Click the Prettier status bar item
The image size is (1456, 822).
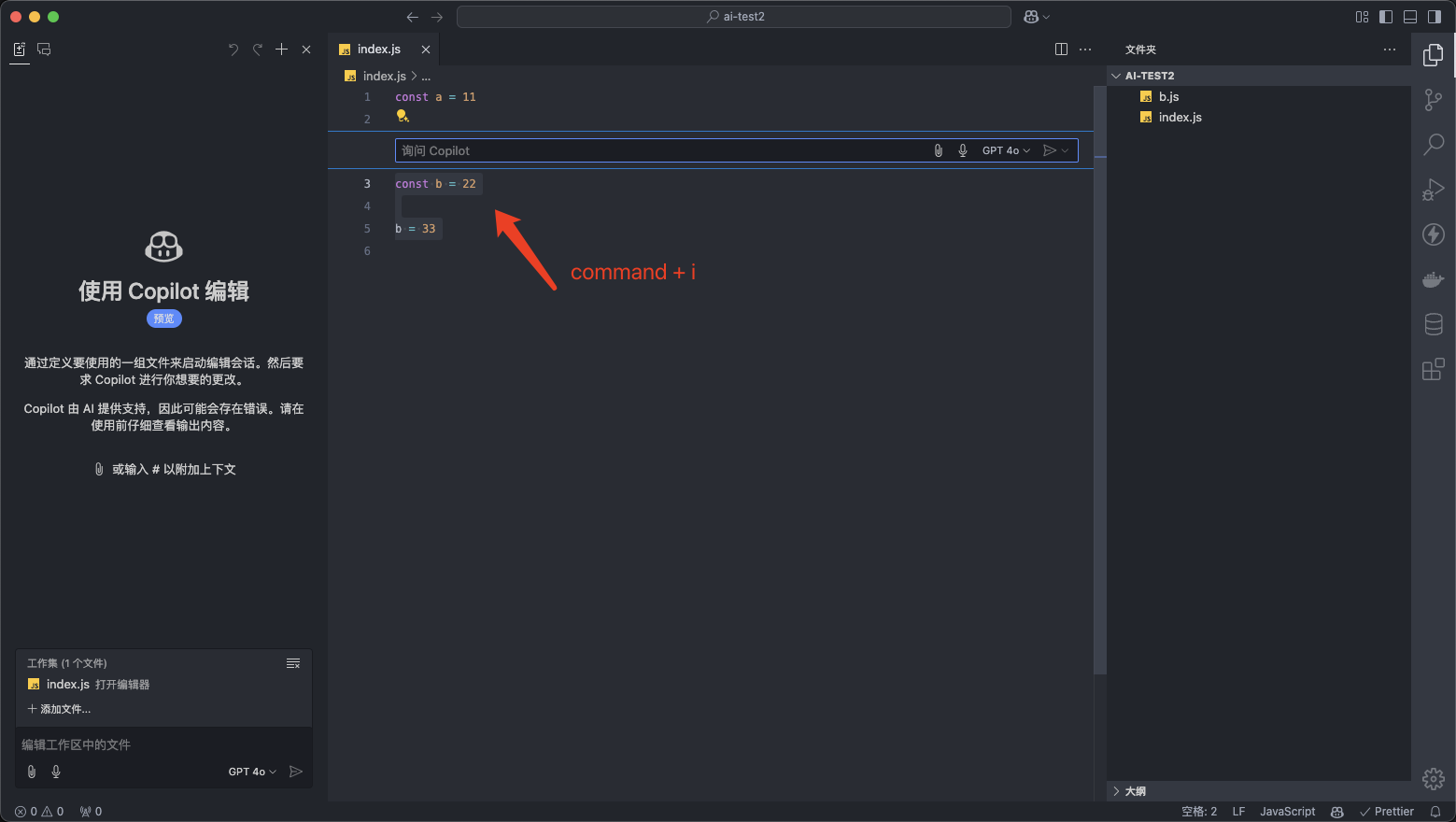(x=1387, y=812)
